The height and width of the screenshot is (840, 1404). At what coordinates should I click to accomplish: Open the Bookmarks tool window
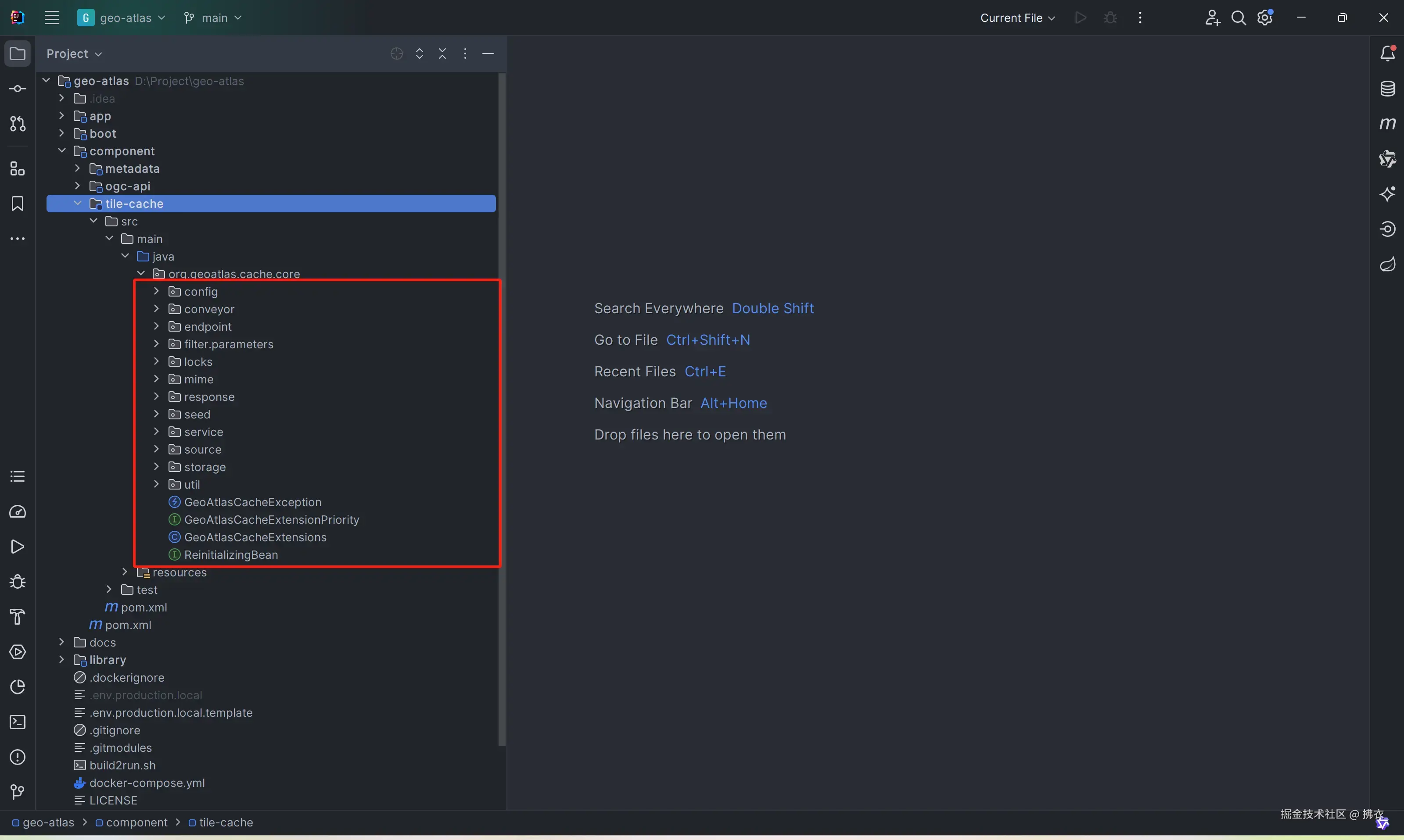pyautogui.click(x=18, y=204)
